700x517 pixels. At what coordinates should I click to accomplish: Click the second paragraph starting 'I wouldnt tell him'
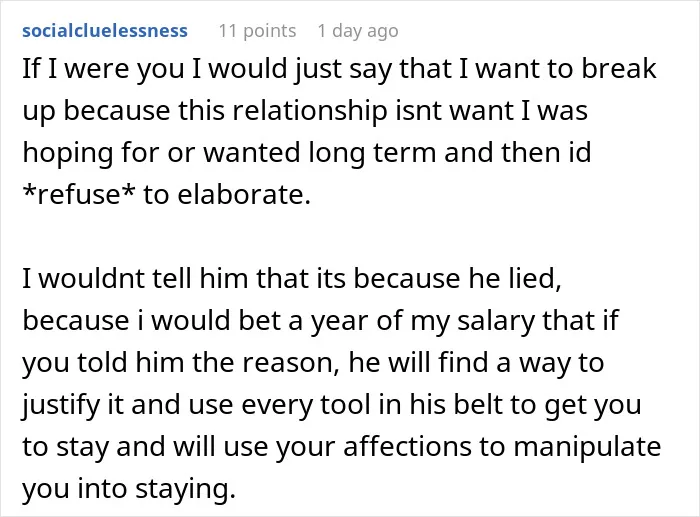(342, 383)
